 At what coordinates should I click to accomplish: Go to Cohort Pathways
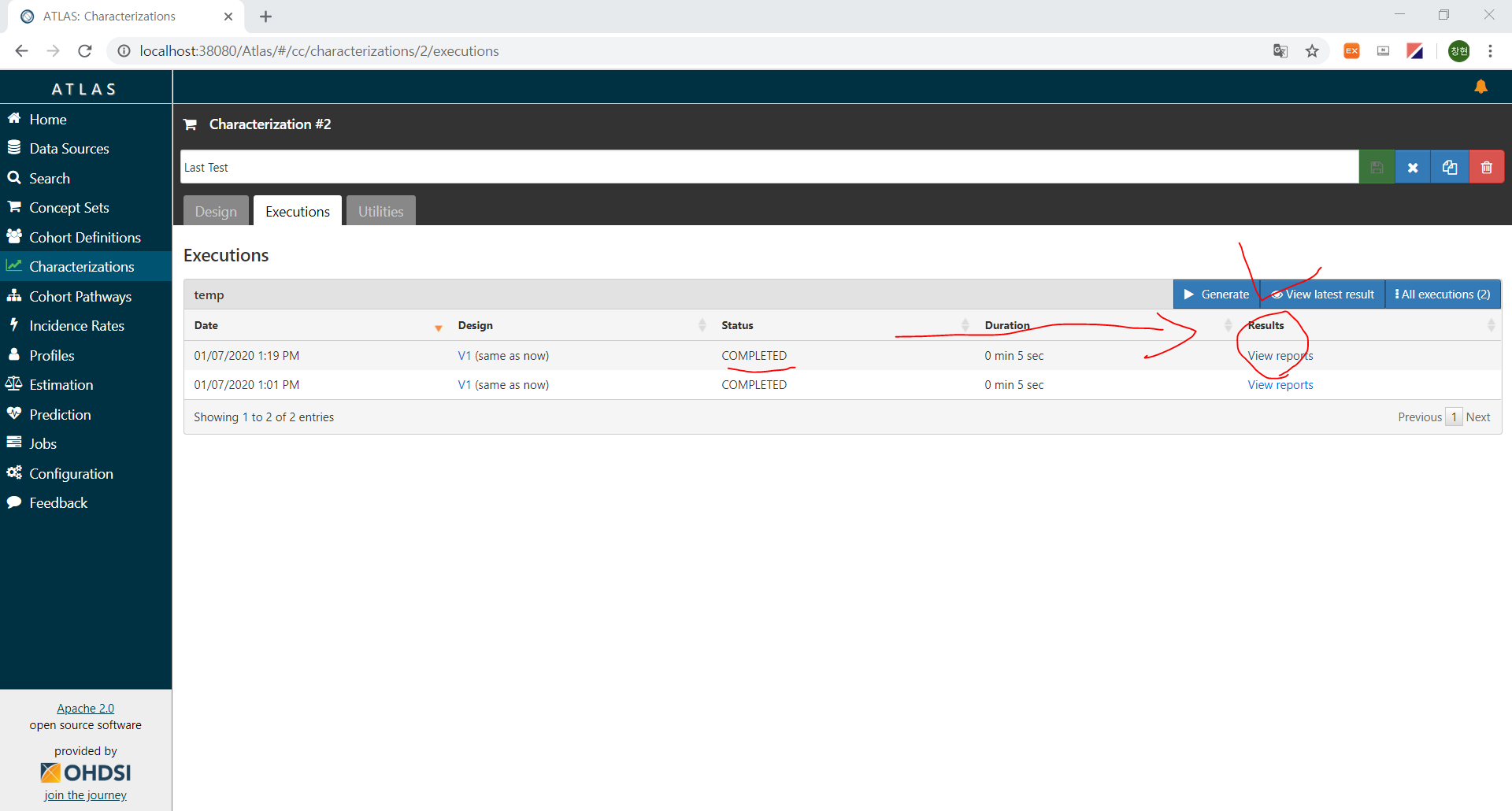pyautogui.click(x=80, y=296)
